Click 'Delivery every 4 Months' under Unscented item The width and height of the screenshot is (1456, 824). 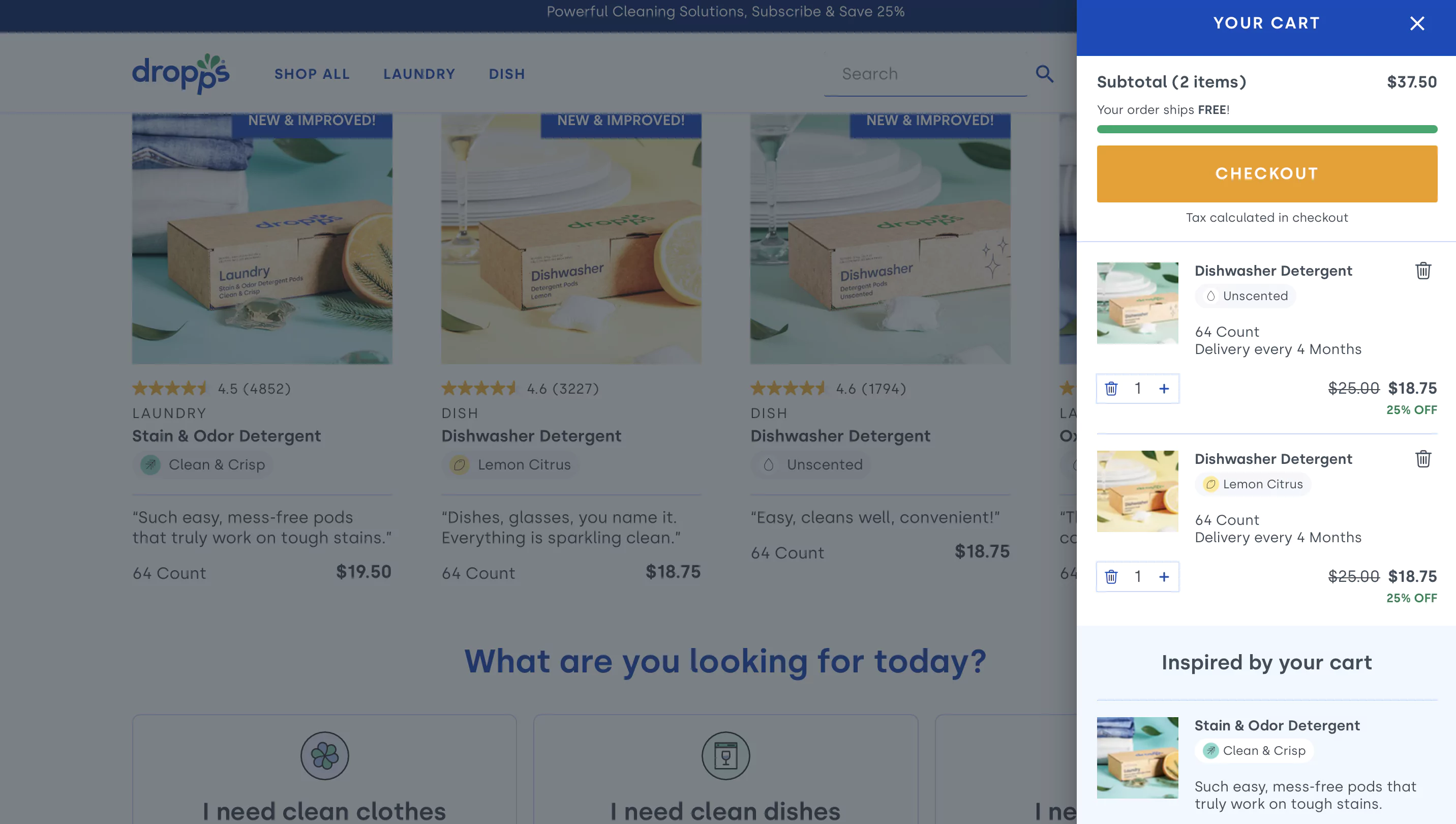coord(1278,349)
